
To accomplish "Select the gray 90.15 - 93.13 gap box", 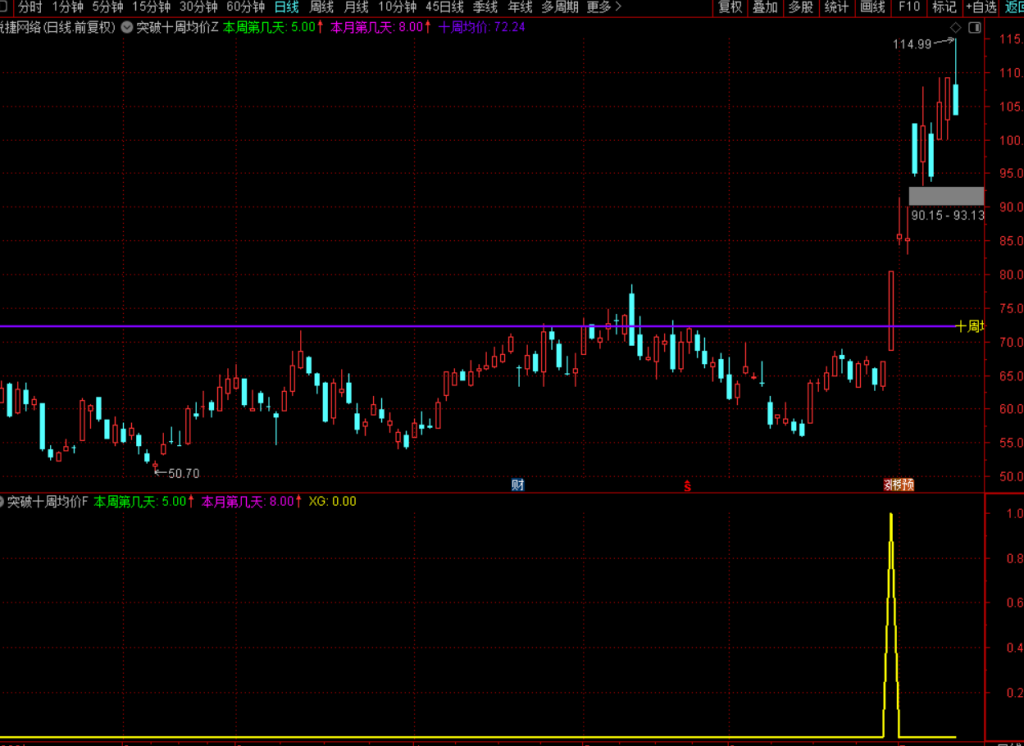I will coord(946,196).
